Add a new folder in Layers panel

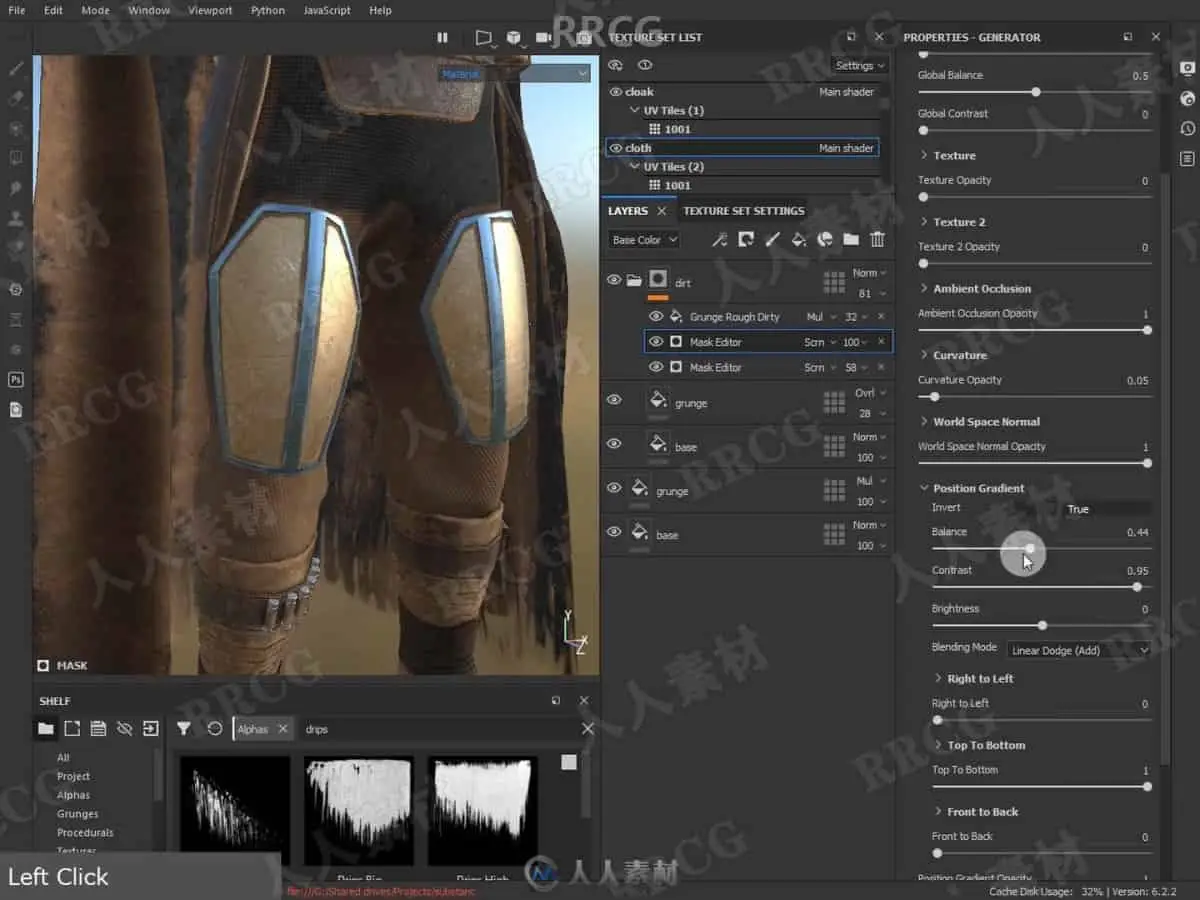pos(851,240)
